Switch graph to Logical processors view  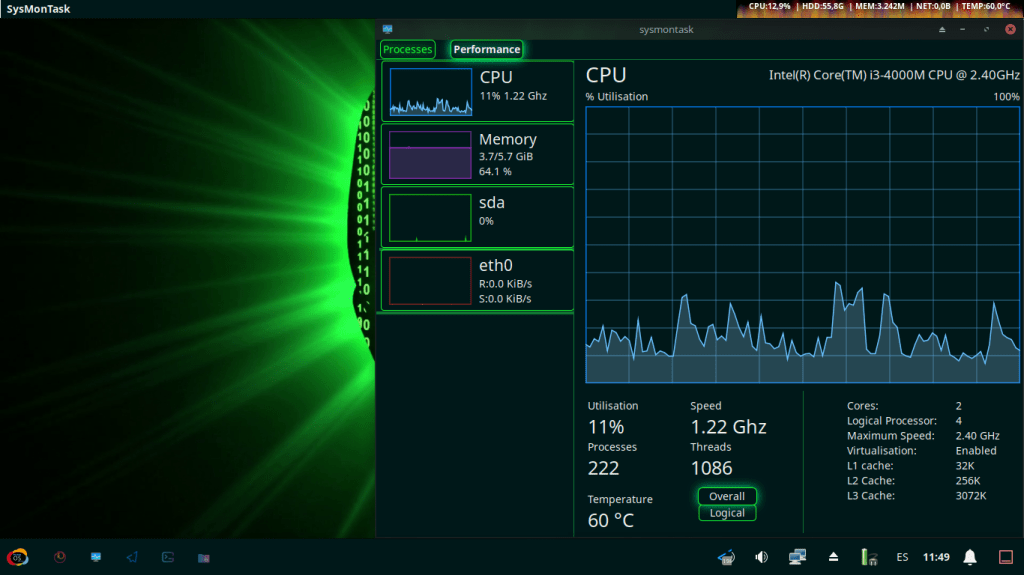[x=727, y=513]
